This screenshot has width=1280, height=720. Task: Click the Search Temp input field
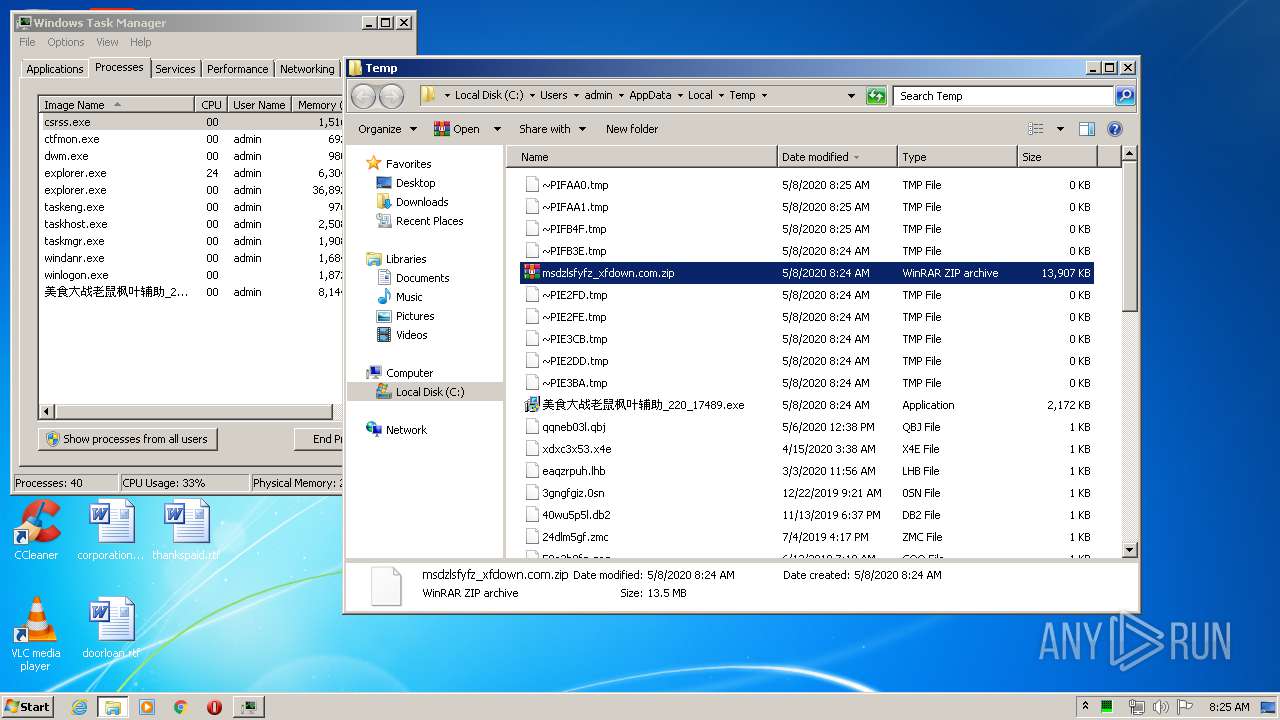tap(1003, 96)
